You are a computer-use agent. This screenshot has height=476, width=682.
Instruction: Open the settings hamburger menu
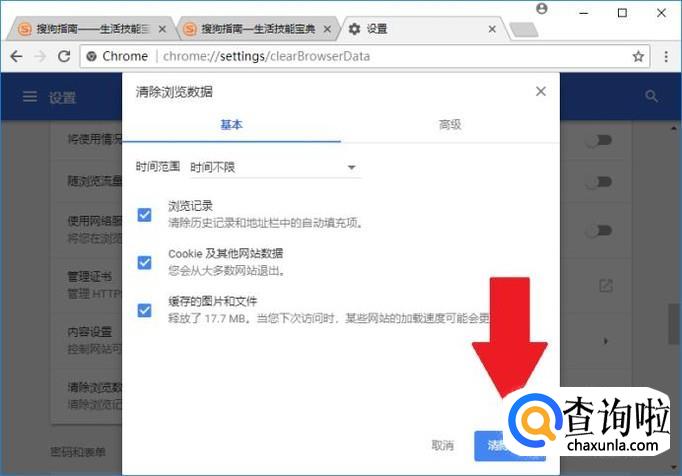(30, 97)
